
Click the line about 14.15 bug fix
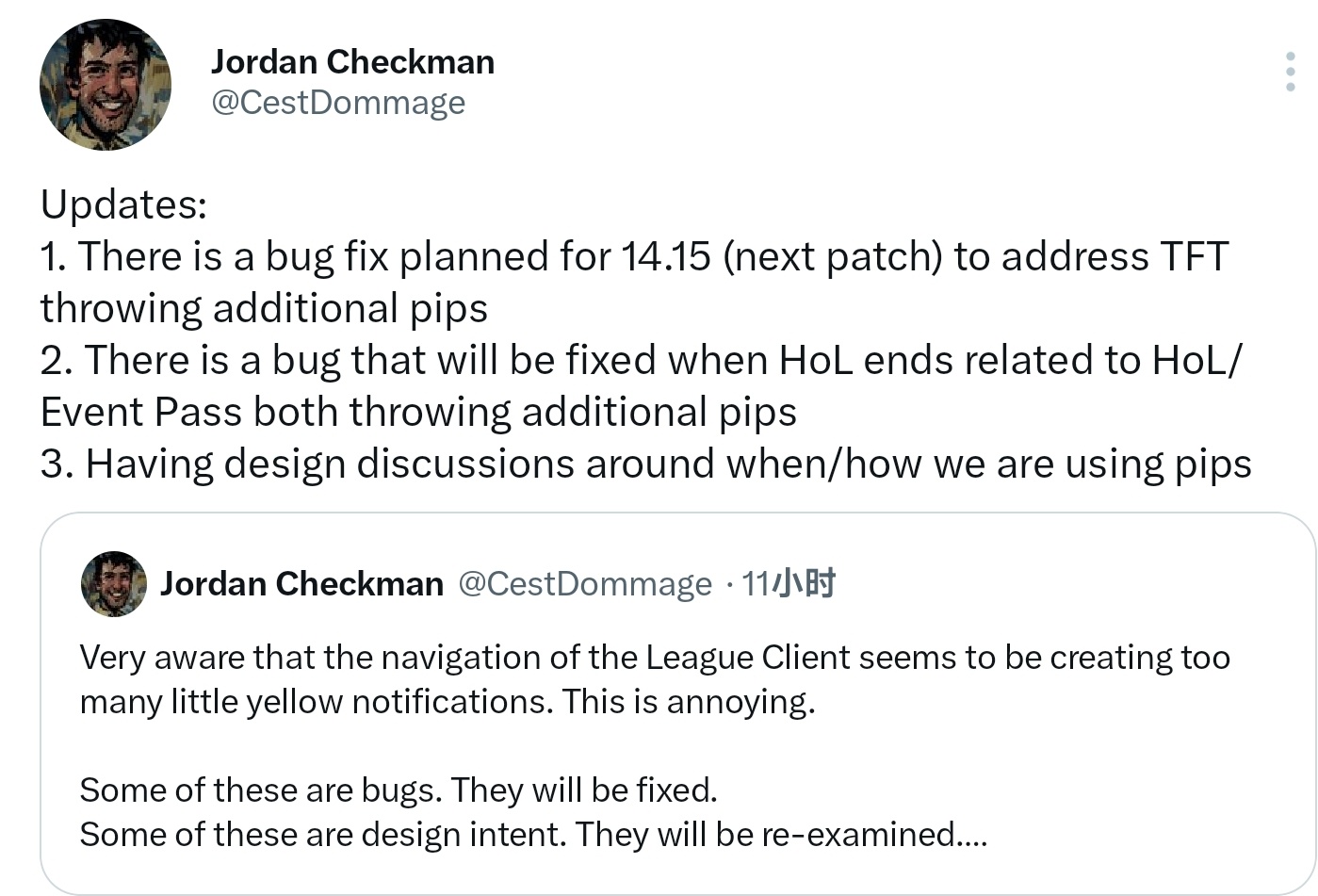tap(634, 256)
